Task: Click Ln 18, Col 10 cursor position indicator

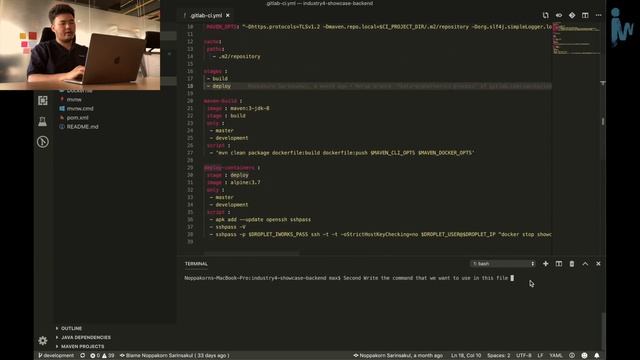Action: point(466,356)
